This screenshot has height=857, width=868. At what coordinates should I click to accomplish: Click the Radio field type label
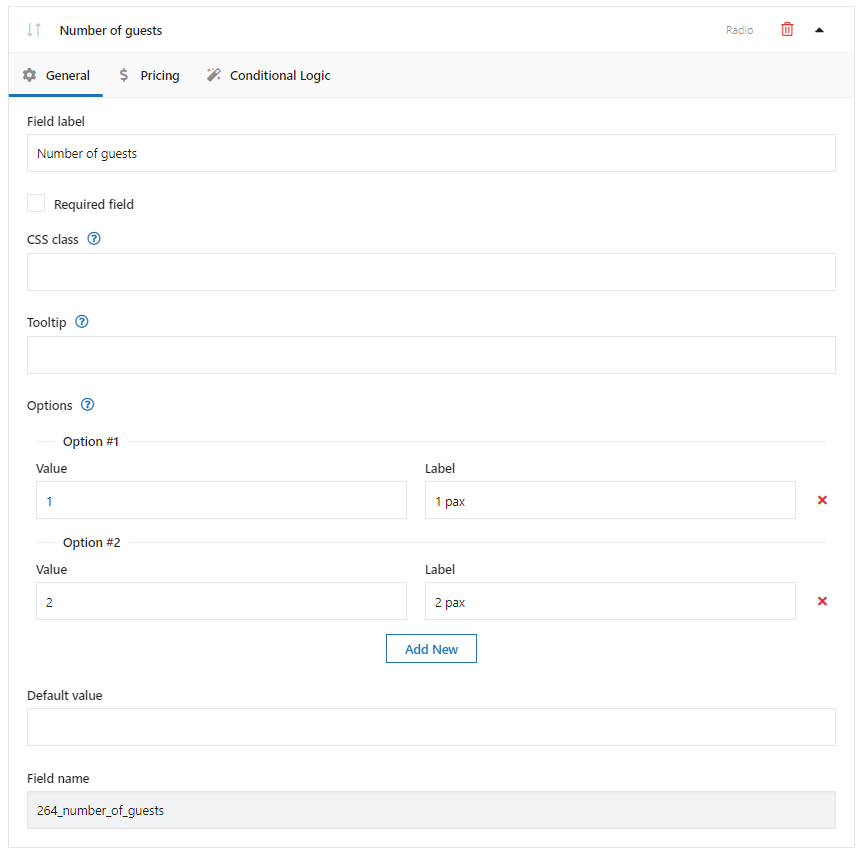point(740,30)
